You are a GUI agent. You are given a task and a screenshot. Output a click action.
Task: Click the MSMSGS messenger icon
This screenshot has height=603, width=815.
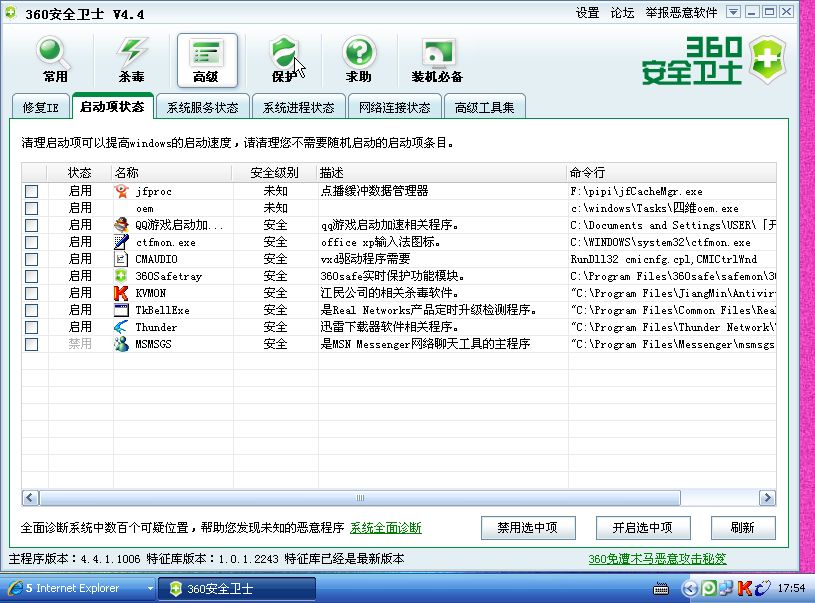click(x=121, y=344)
